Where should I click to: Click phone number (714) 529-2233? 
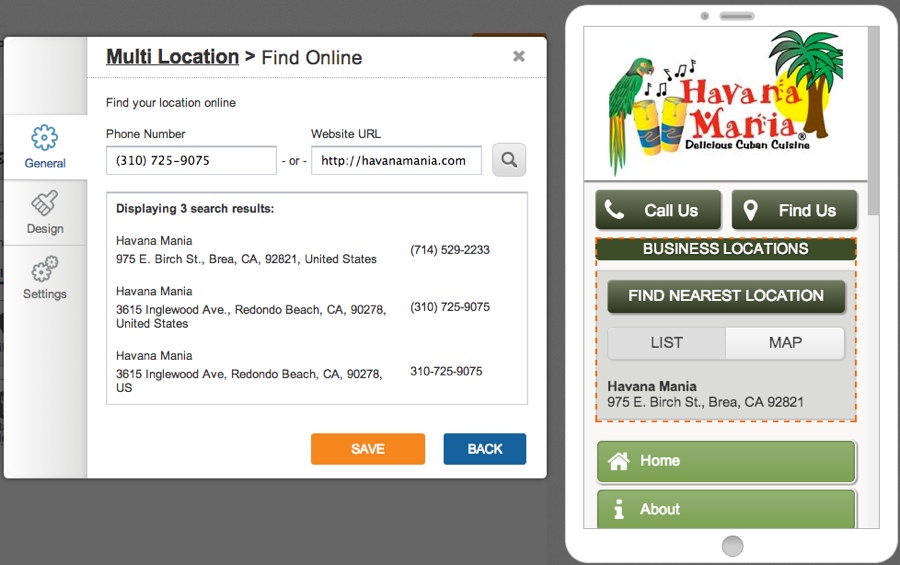[450, 250]
